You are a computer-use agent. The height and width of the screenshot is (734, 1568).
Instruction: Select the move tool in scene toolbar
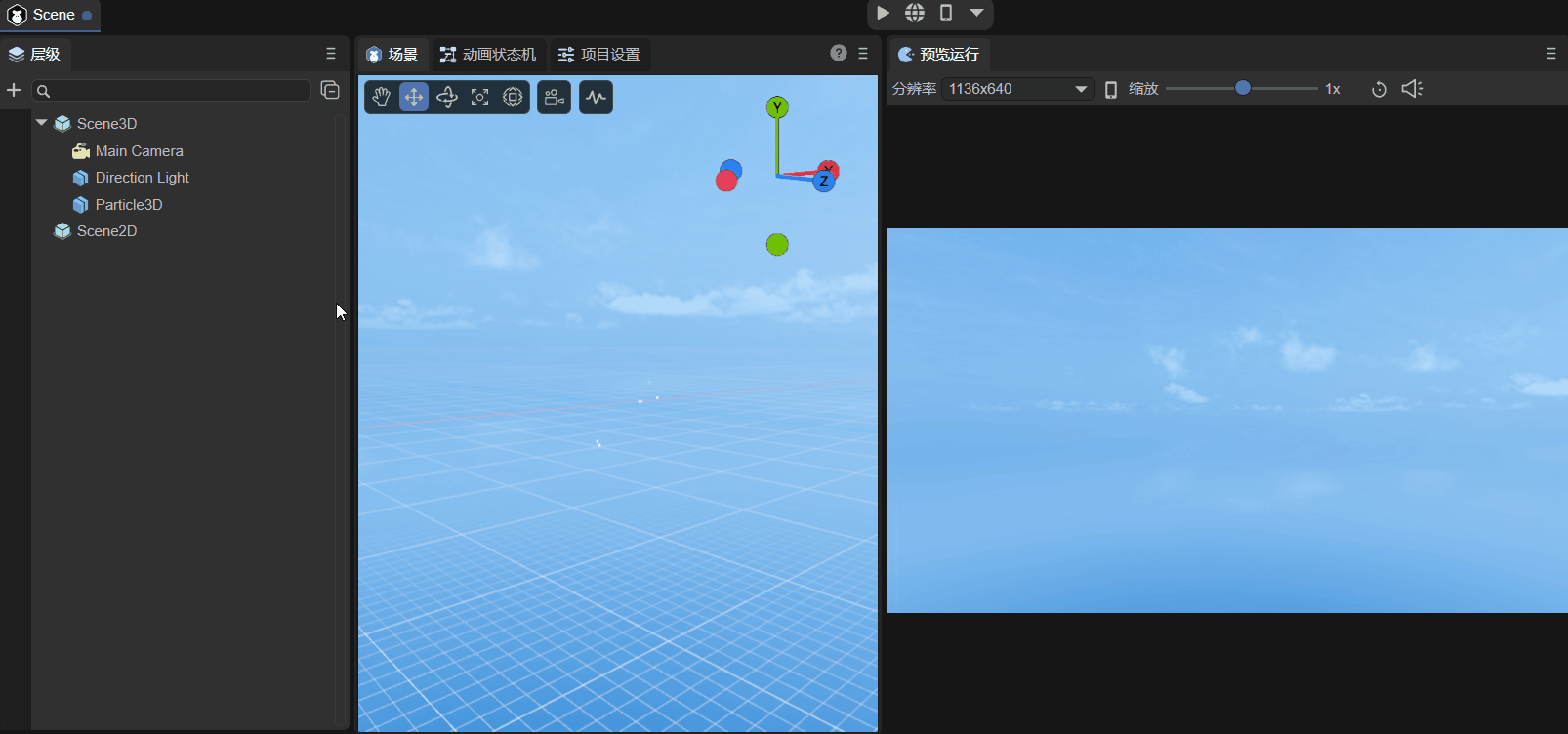coord(414,97)
